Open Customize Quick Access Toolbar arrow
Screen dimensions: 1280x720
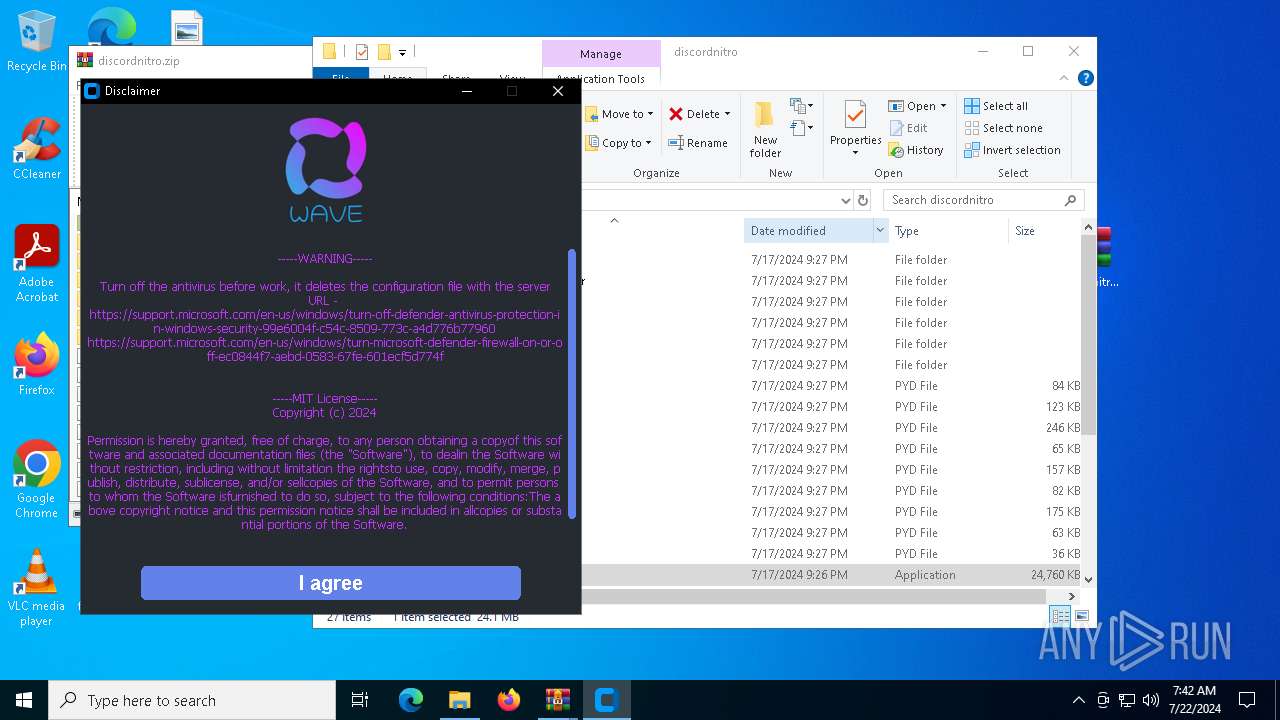pos(402,52)
